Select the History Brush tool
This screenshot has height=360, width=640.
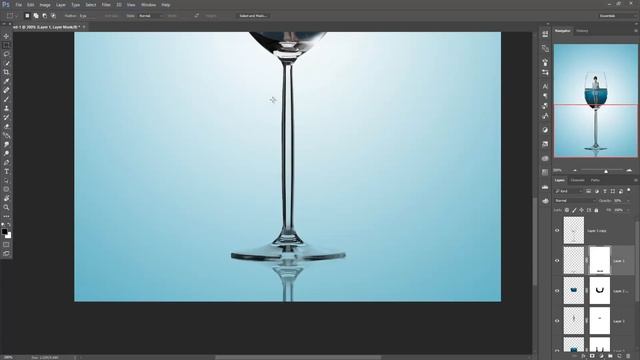tap(6, 117)
